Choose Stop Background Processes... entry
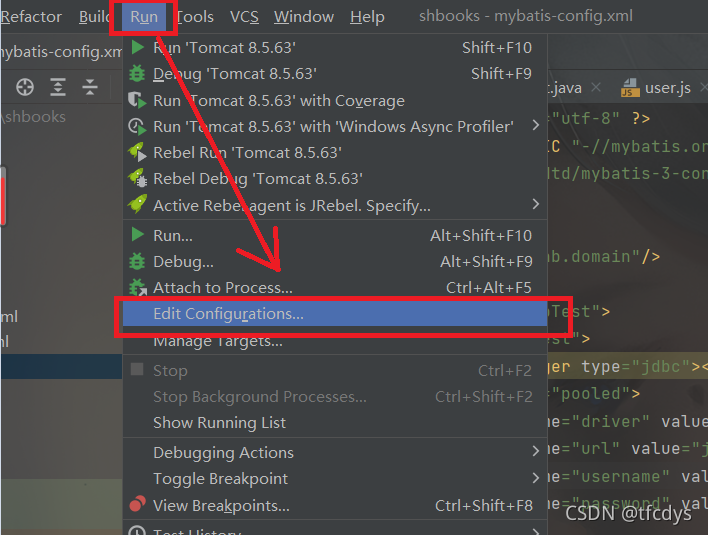This screenshot has height=535, width=708. 335,396
